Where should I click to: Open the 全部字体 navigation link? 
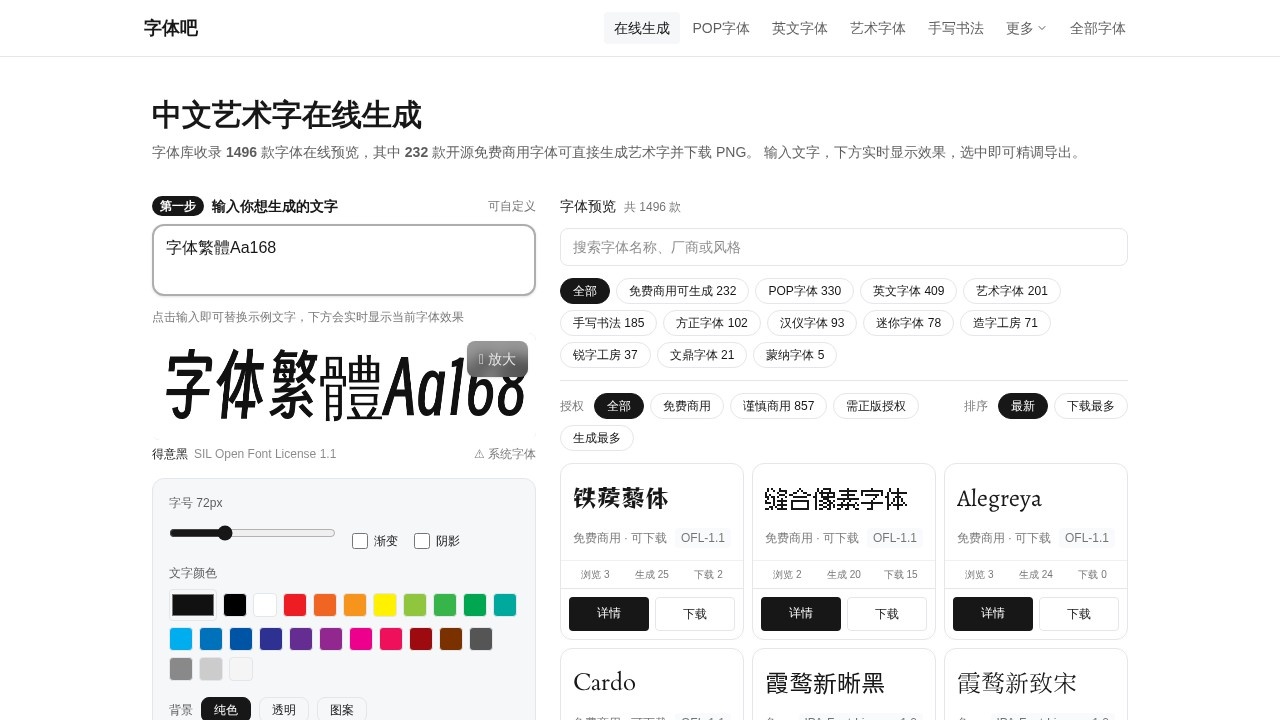tap(1098, 28)
